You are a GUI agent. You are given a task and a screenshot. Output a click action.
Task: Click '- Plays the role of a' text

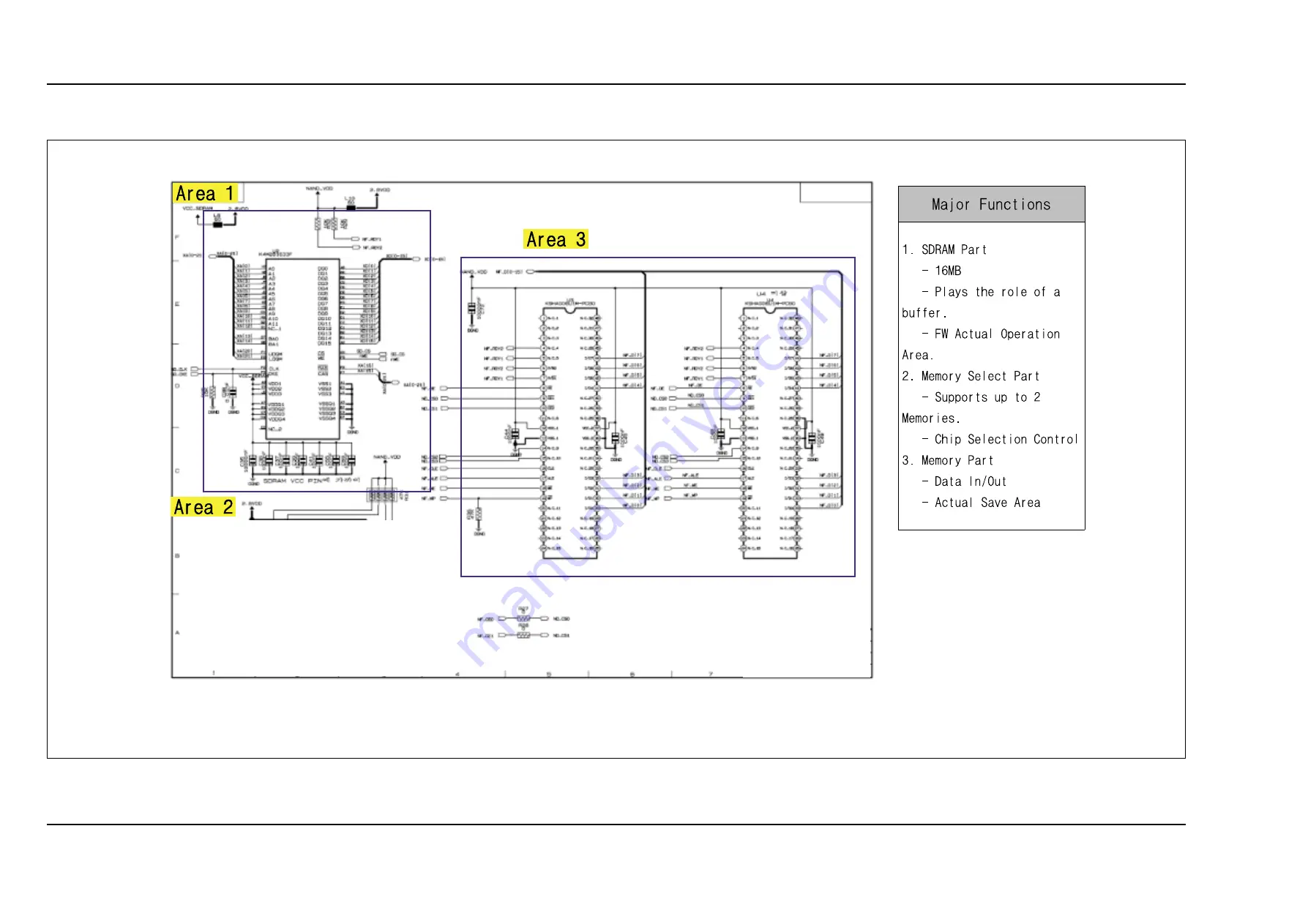(991, 292)
